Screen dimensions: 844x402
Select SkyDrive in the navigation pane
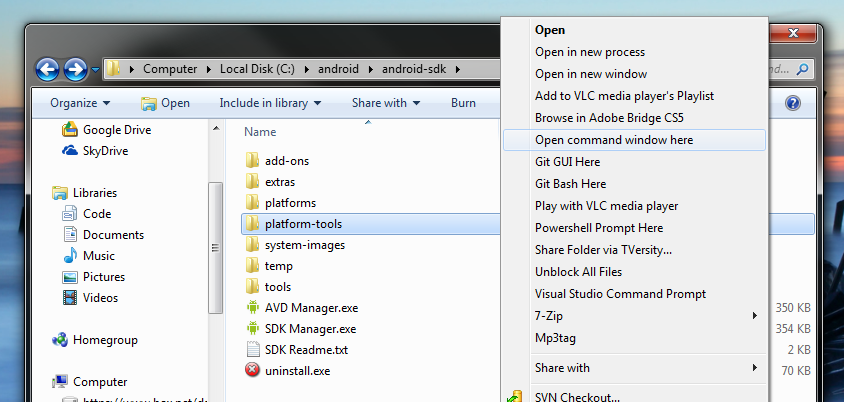click(x=106, y=151)
